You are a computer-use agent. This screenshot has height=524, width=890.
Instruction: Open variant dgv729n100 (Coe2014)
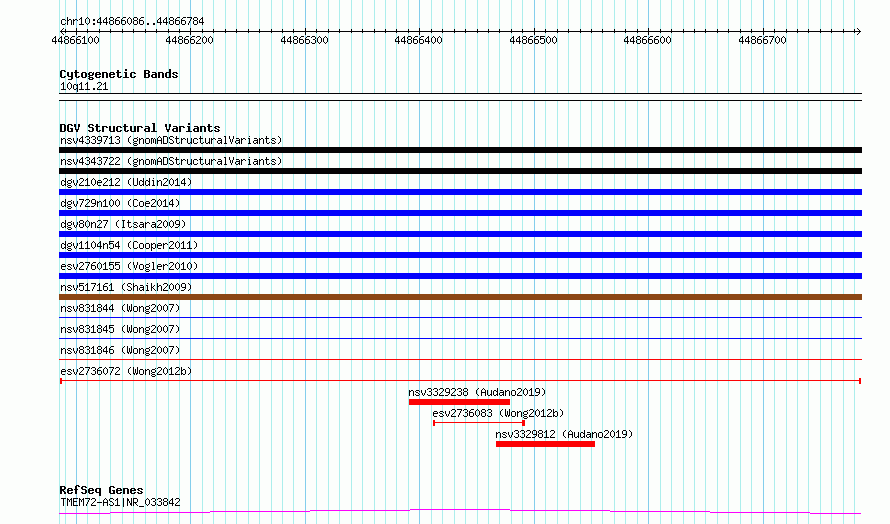(120, 203)
